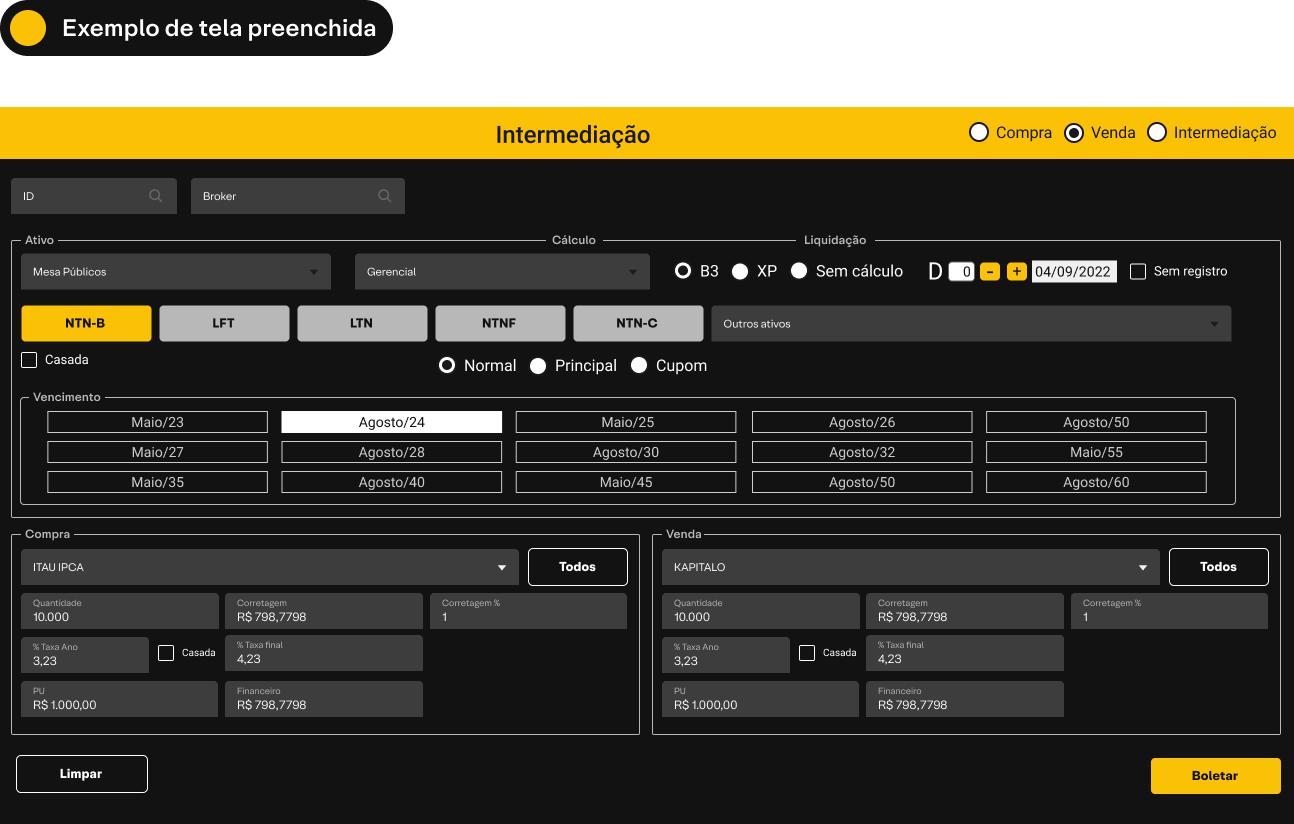
Task: Enable the Sem registro checkbox
Action: click(1138, 271)
